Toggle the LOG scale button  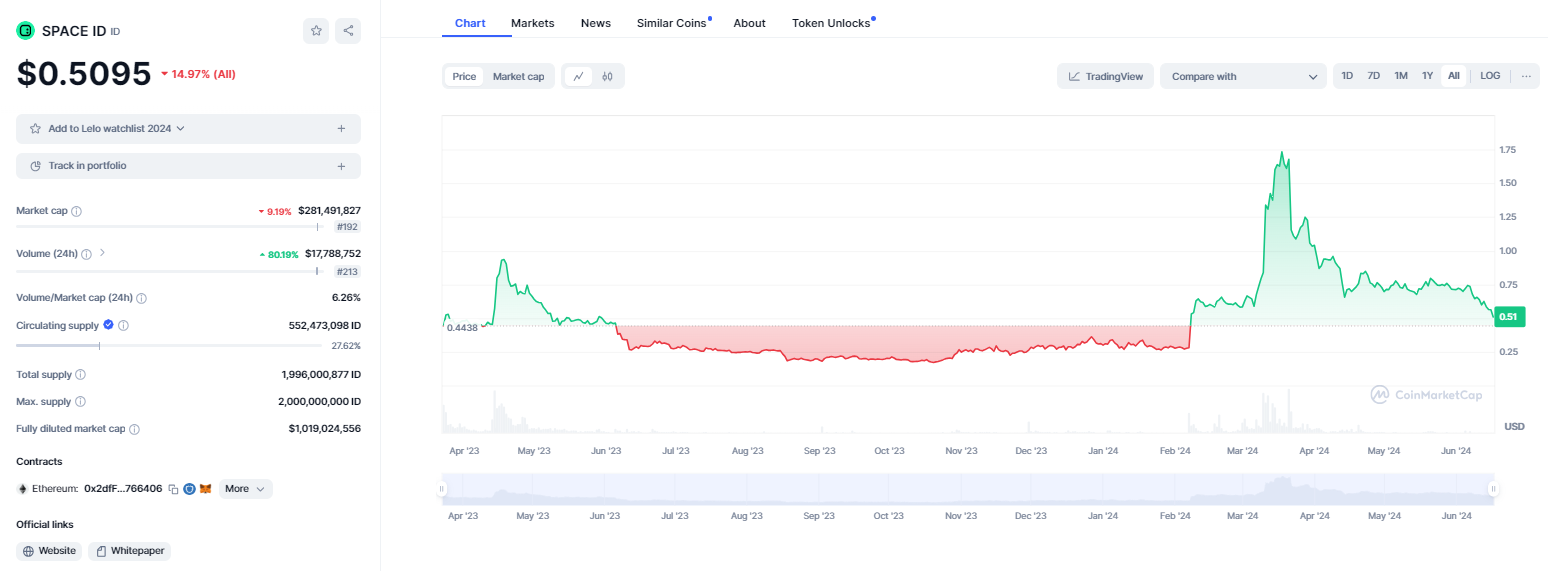click(x=1490, y=76)
